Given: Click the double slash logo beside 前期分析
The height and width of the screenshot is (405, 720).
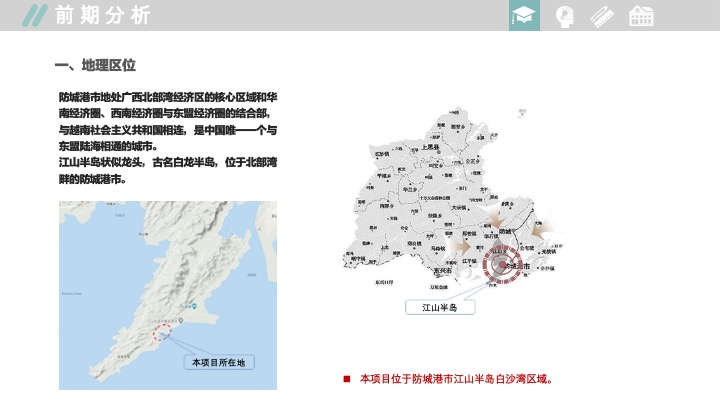Looking at the screenshot, I should click(34, 15).
